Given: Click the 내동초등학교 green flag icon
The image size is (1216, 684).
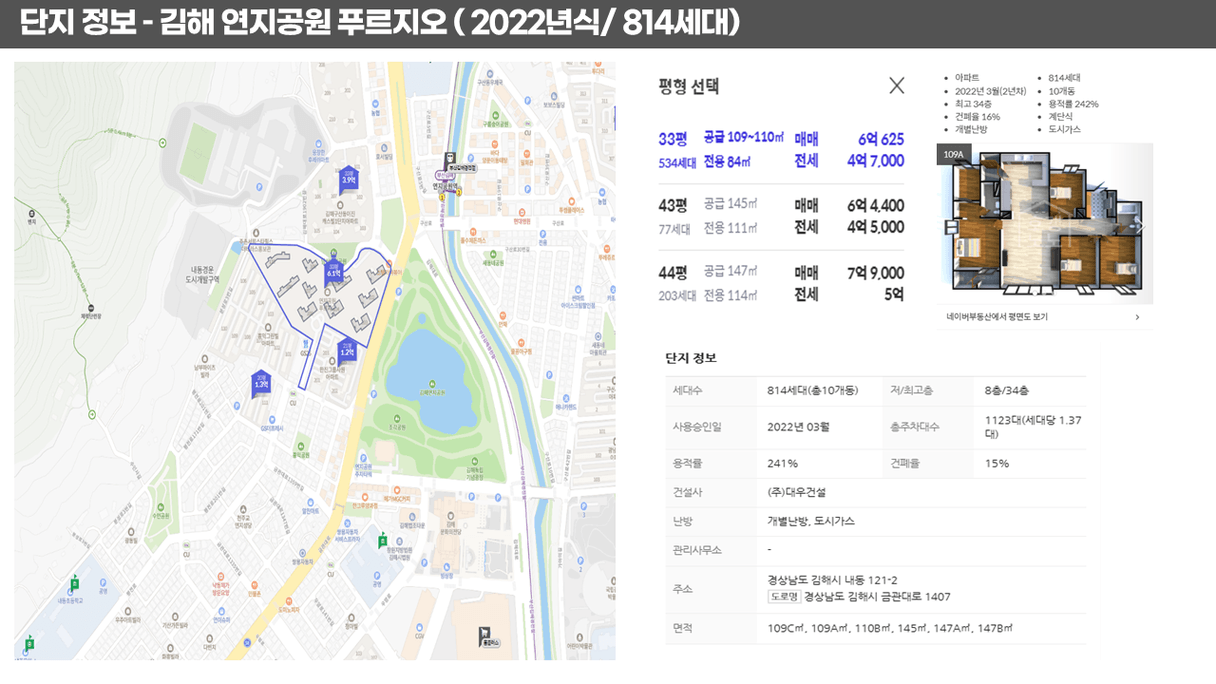Looking at the screenshot, I should coord(75,582).
